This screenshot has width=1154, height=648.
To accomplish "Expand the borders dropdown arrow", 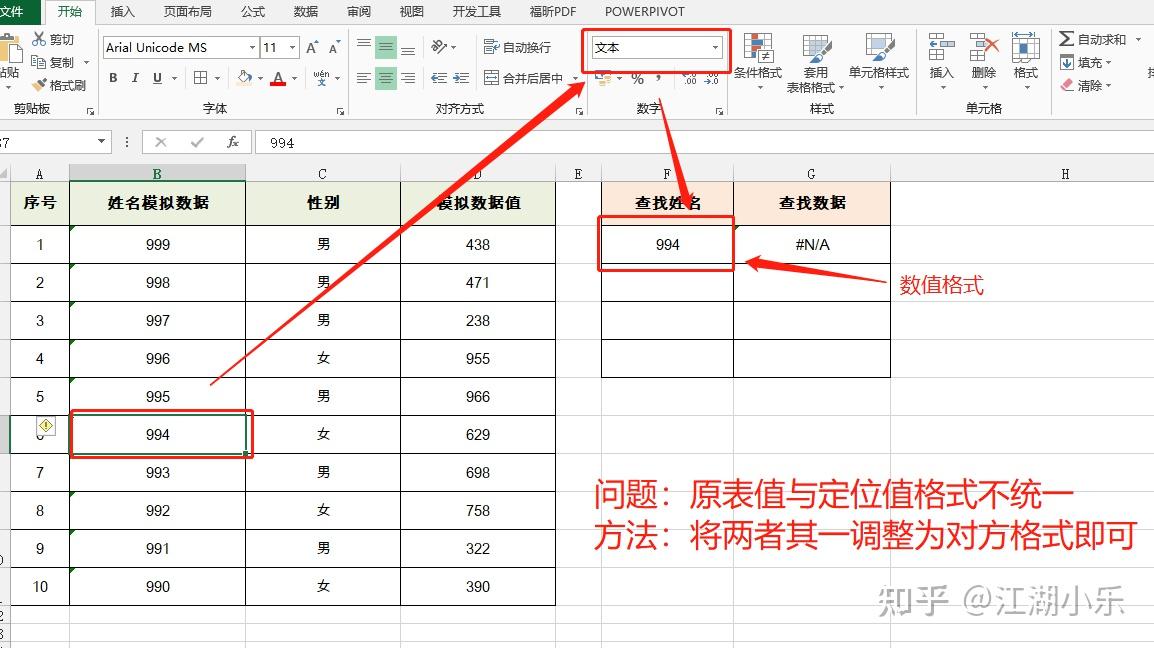I will coord(218,78).
